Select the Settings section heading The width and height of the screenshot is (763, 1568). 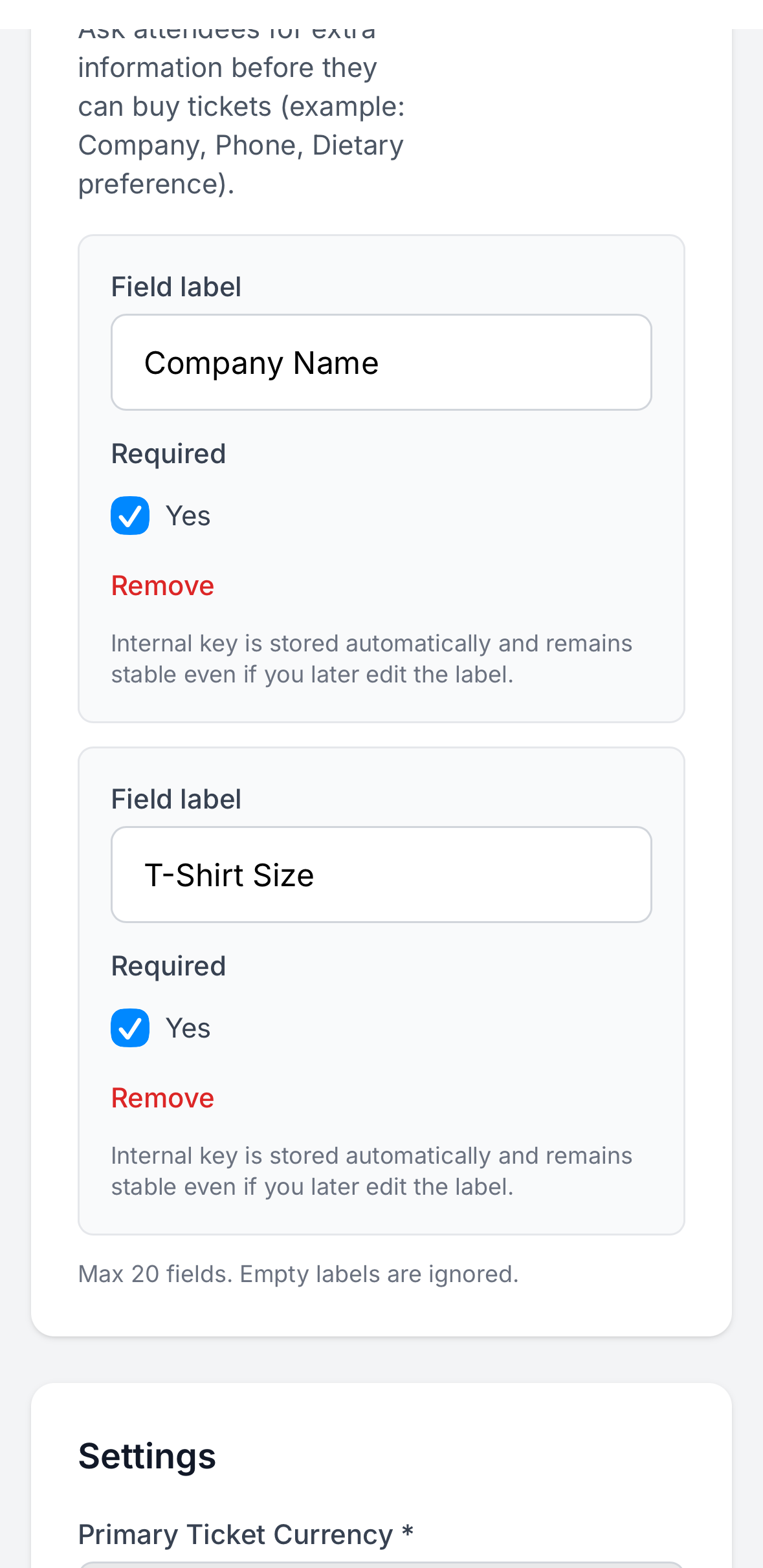[x=147, y=1456]
